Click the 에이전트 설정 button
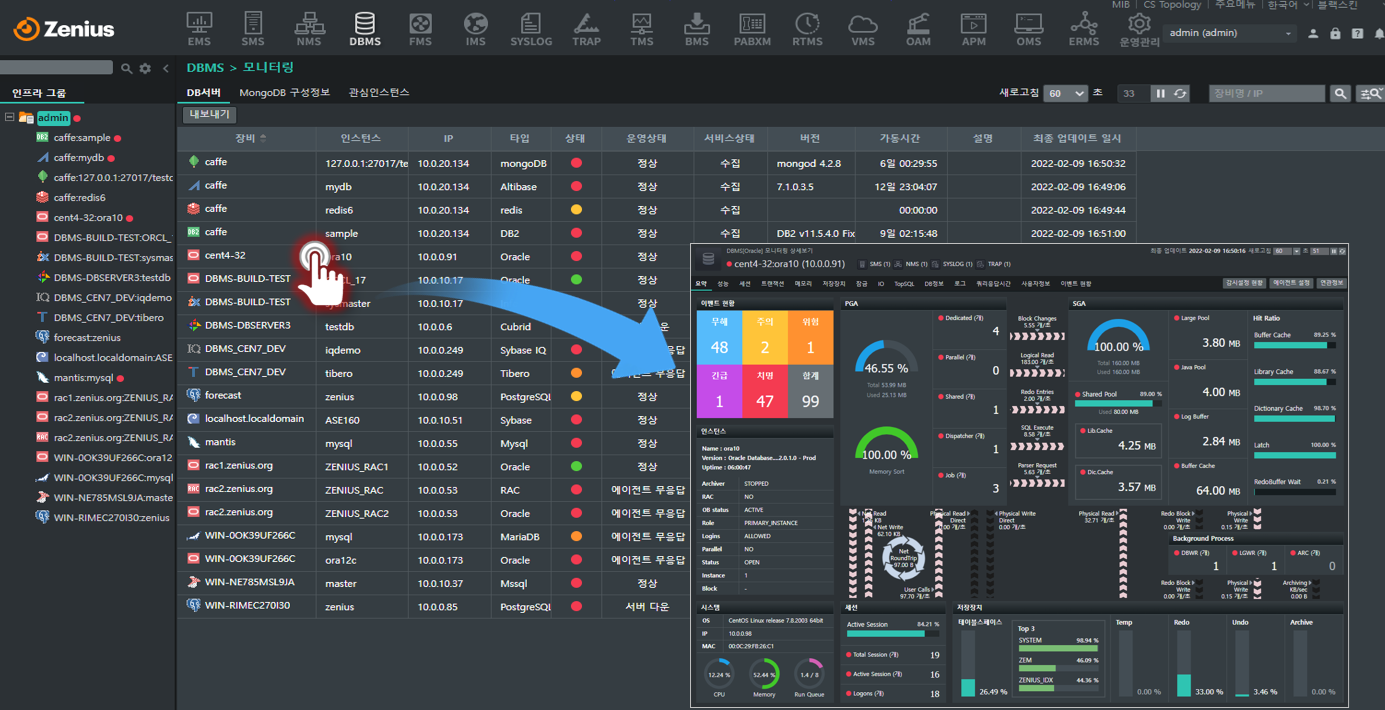 tap(1292, 284)
